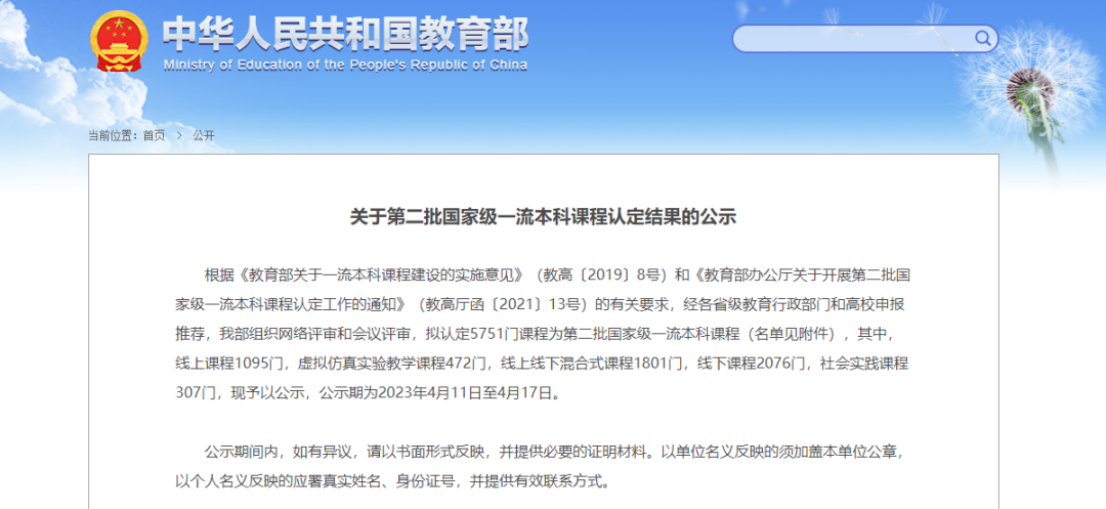Click the English Ministry of Education subtitle
The height and width of the screenshot is (509, 1106).
click(x=345, y=66)
